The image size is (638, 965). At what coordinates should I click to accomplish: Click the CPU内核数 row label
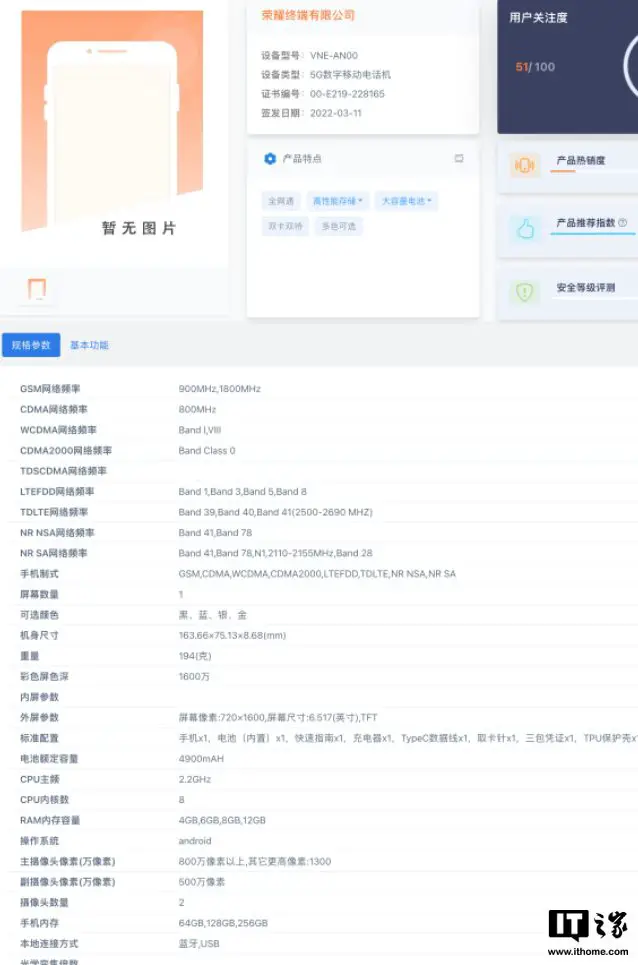pyautogui.click(x=44, y=800)
